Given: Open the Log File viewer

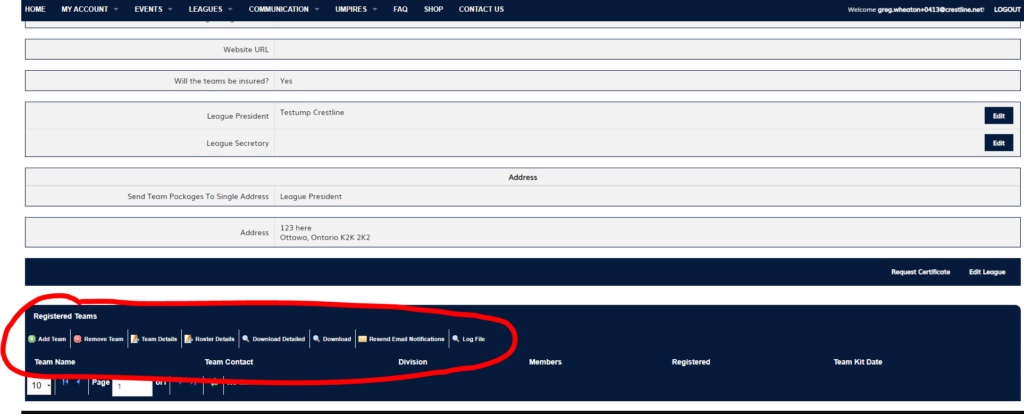Looking at the screenshot, I should [x=456, y=339].
